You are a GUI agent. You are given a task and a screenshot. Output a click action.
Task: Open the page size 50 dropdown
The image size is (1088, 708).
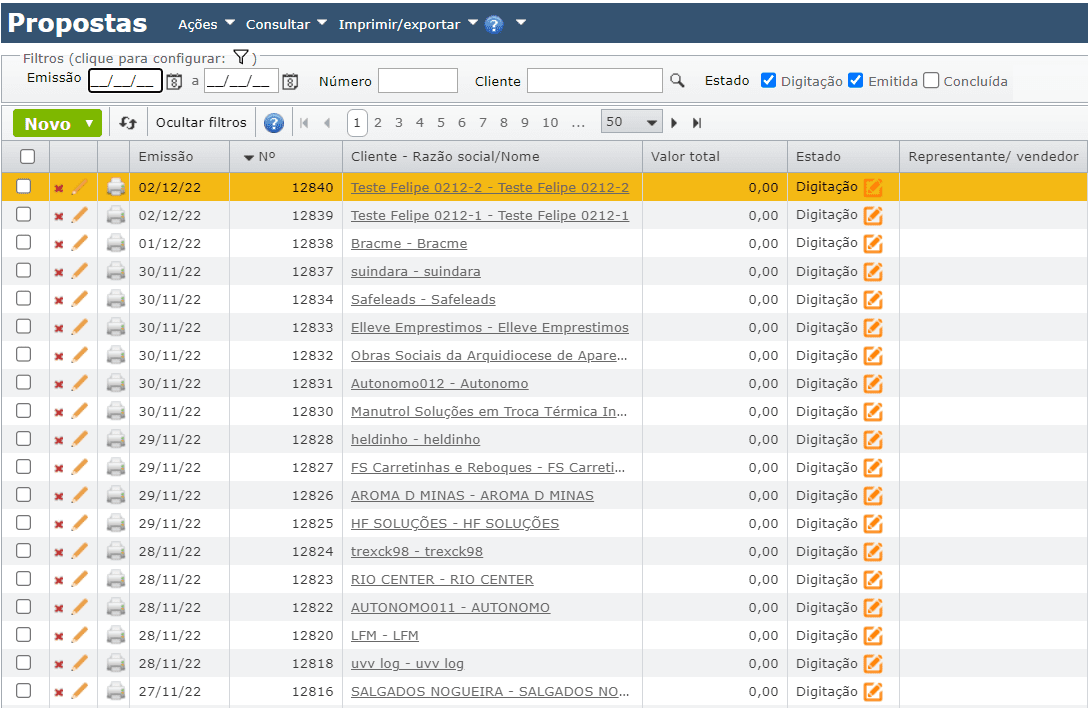[631, 122]
